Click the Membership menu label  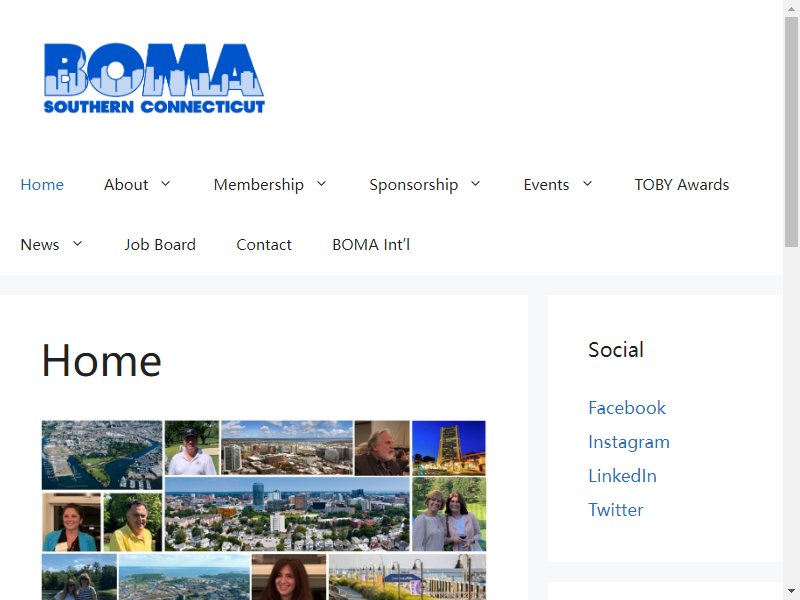pyautogui.click(x=259, y=184)
